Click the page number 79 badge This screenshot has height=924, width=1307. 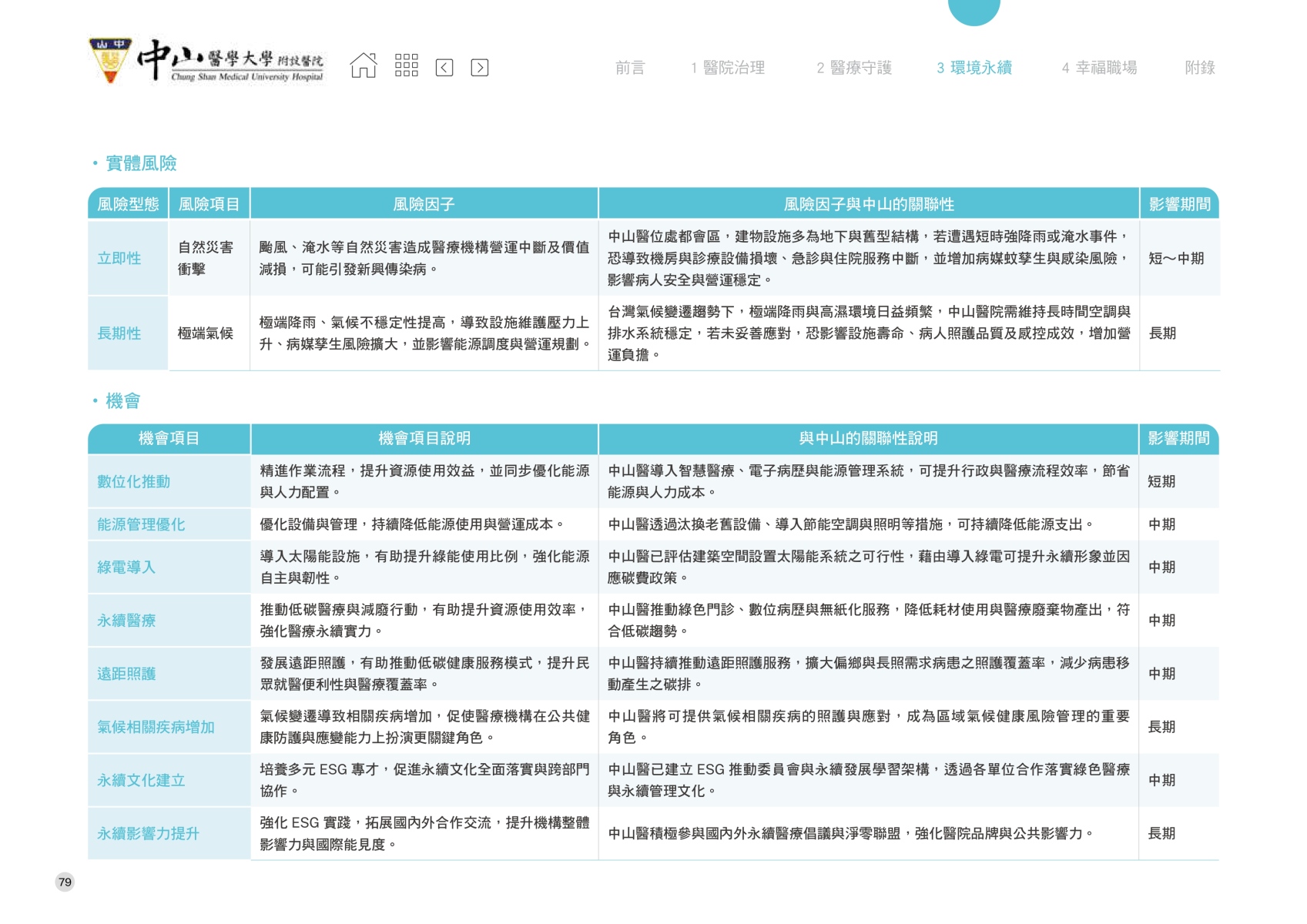coord(65,882)
